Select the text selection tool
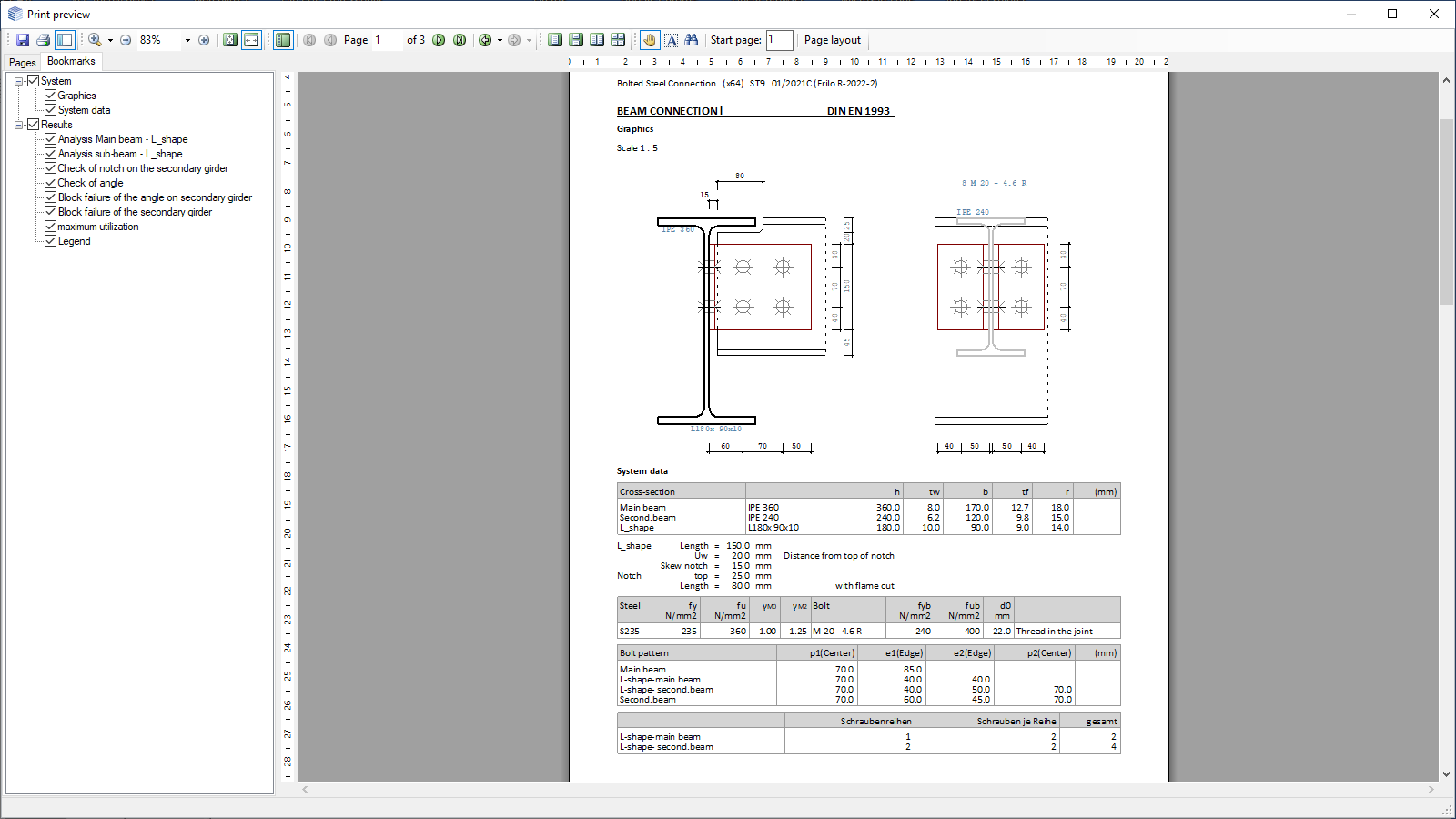Image resolution: width=1456 pixels, height=819 pixels. pyautogui.click(x=672, y=40)
